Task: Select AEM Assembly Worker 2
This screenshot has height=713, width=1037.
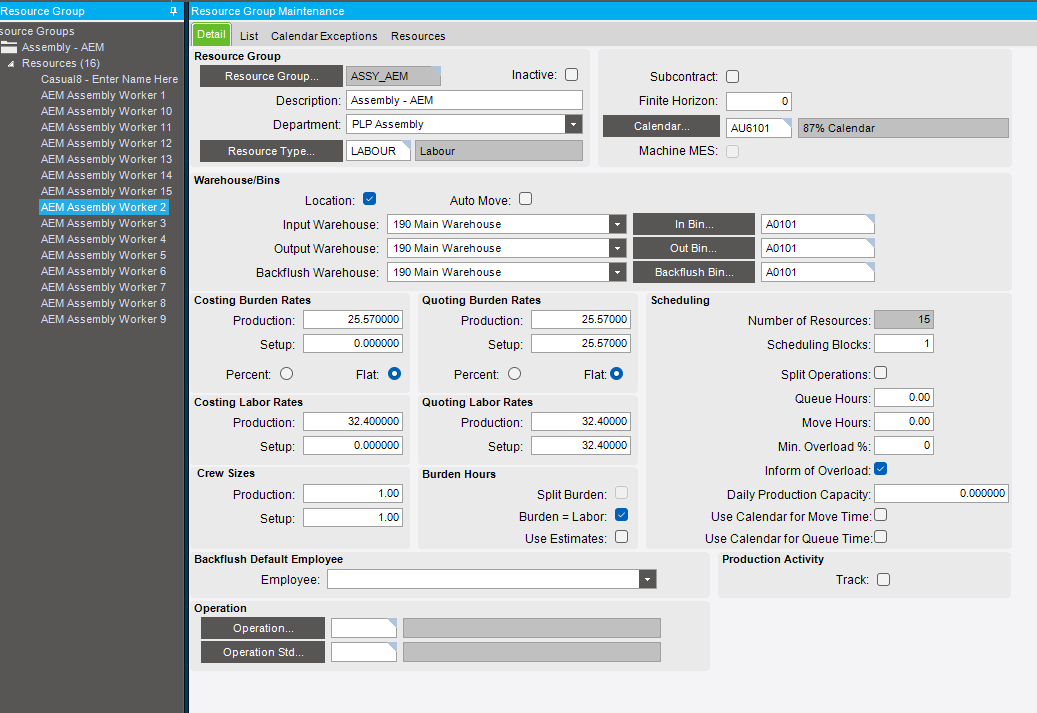Action: tap(103, 207)
